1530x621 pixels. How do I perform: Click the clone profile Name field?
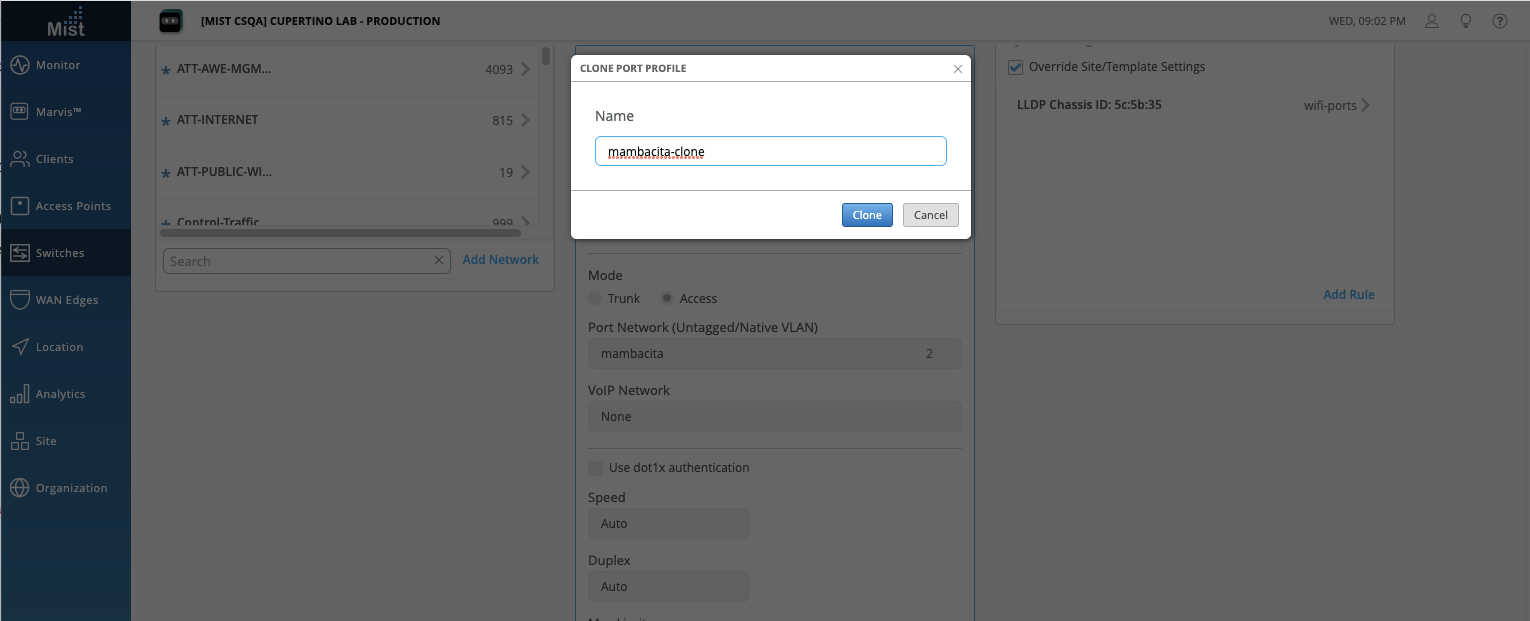(770, 152)
